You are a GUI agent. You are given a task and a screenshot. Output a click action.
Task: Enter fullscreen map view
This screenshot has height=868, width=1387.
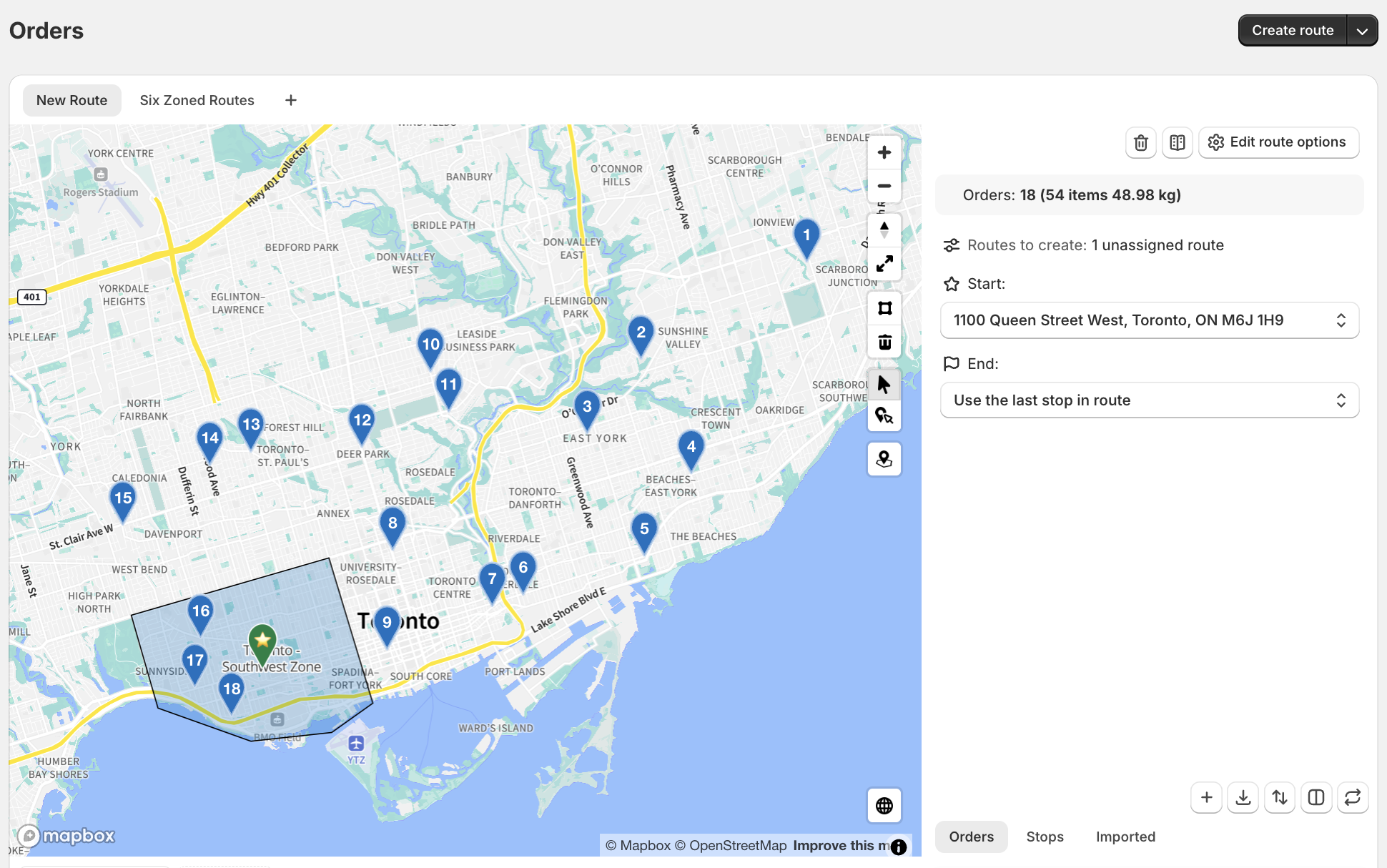click(884, 263)
